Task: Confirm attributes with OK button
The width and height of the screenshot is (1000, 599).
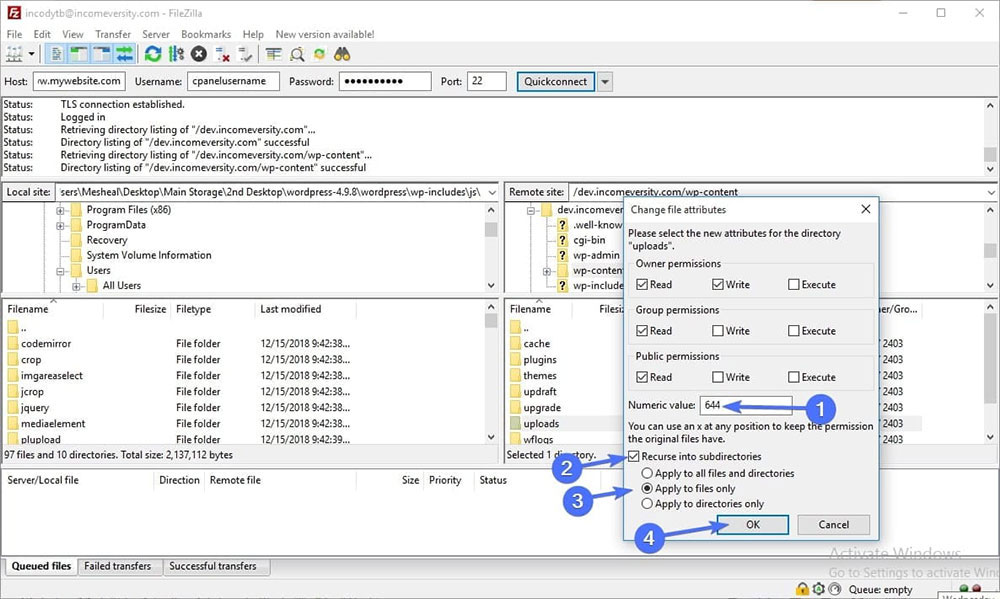Action: (753, 524)
